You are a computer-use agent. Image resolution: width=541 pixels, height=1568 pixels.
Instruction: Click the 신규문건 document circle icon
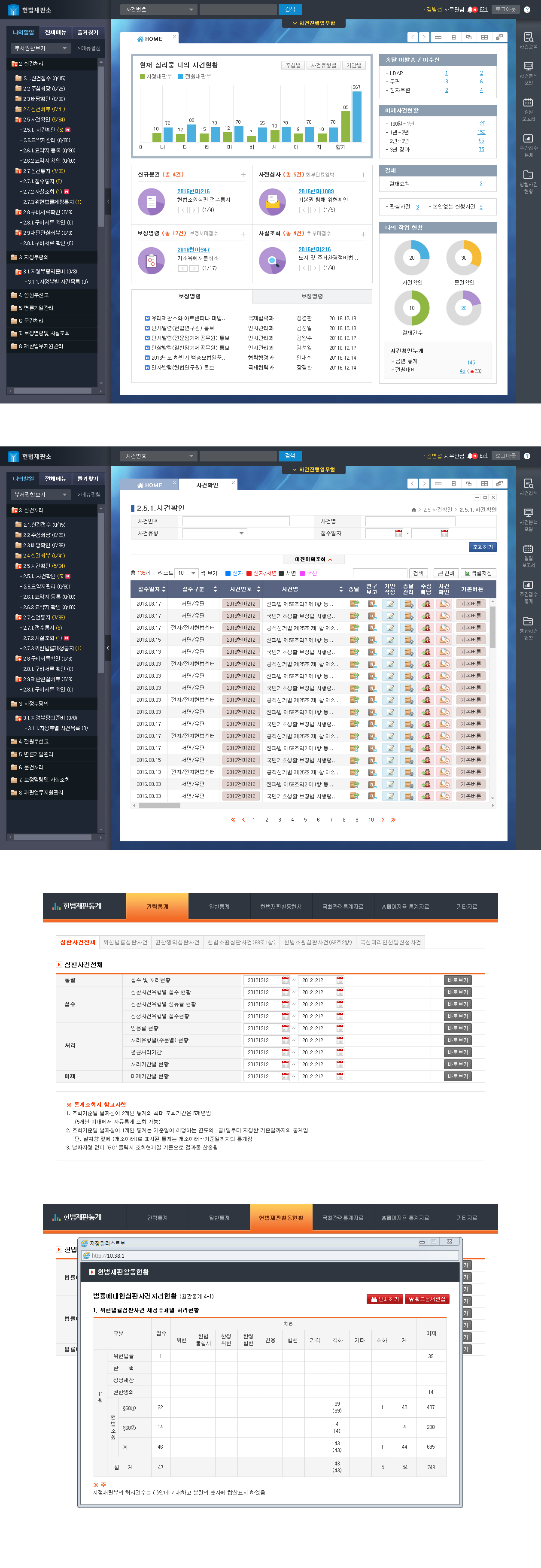(151, 202)
